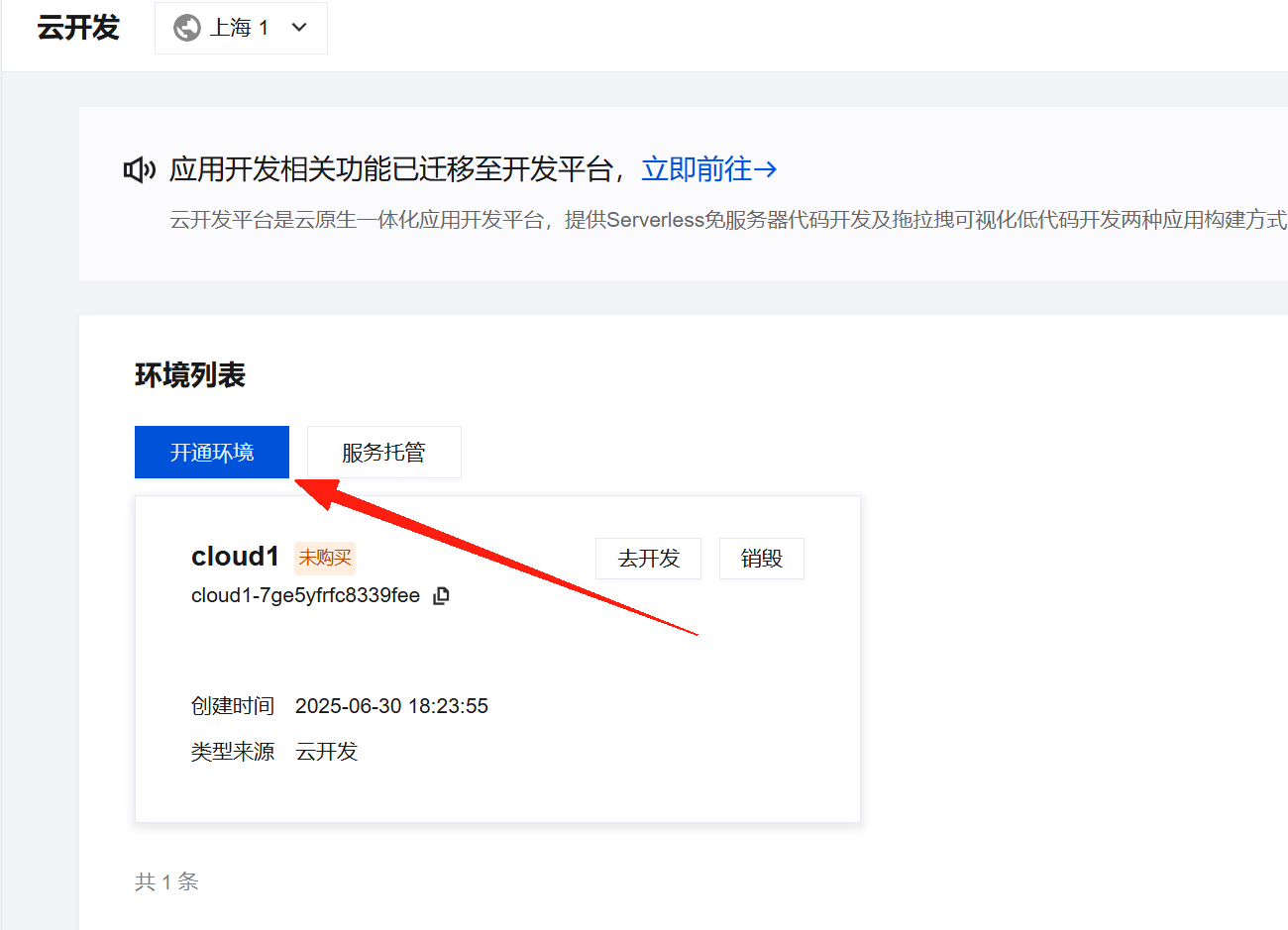This screenshot has height=930, width=1288.
Task: Open the 服务托管 button
Action: pyautogui.click(x=384, y=453)
